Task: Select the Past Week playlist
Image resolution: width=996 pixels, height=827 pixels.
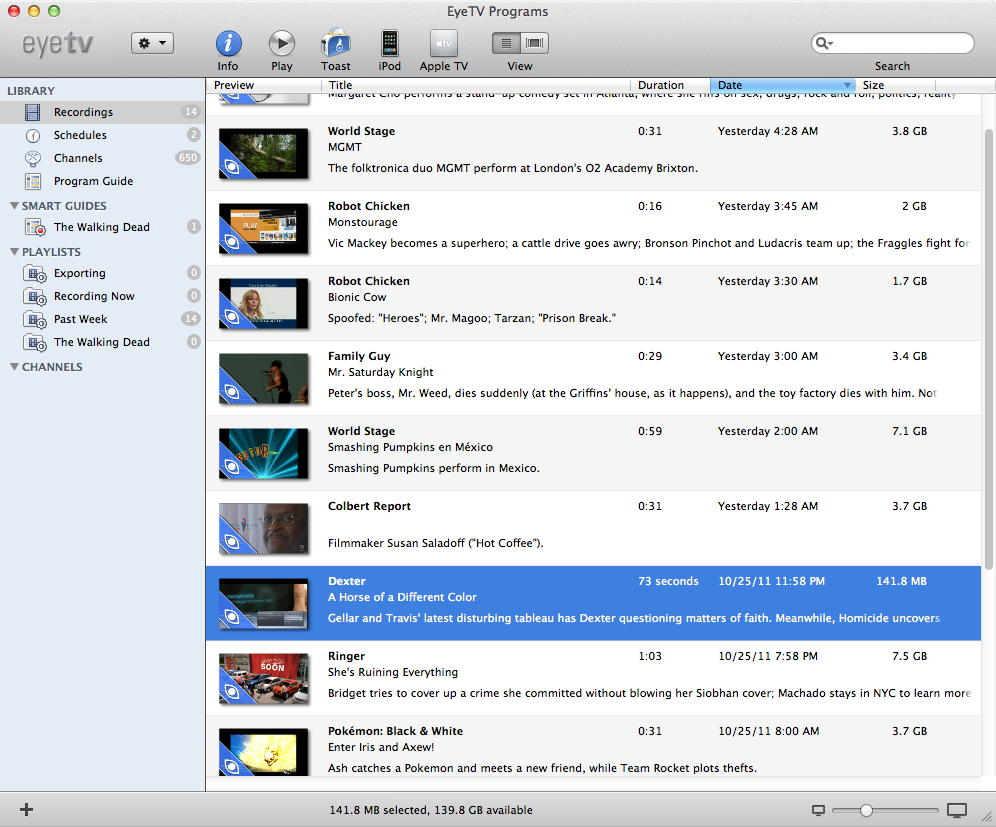Action: coord(80,319)
